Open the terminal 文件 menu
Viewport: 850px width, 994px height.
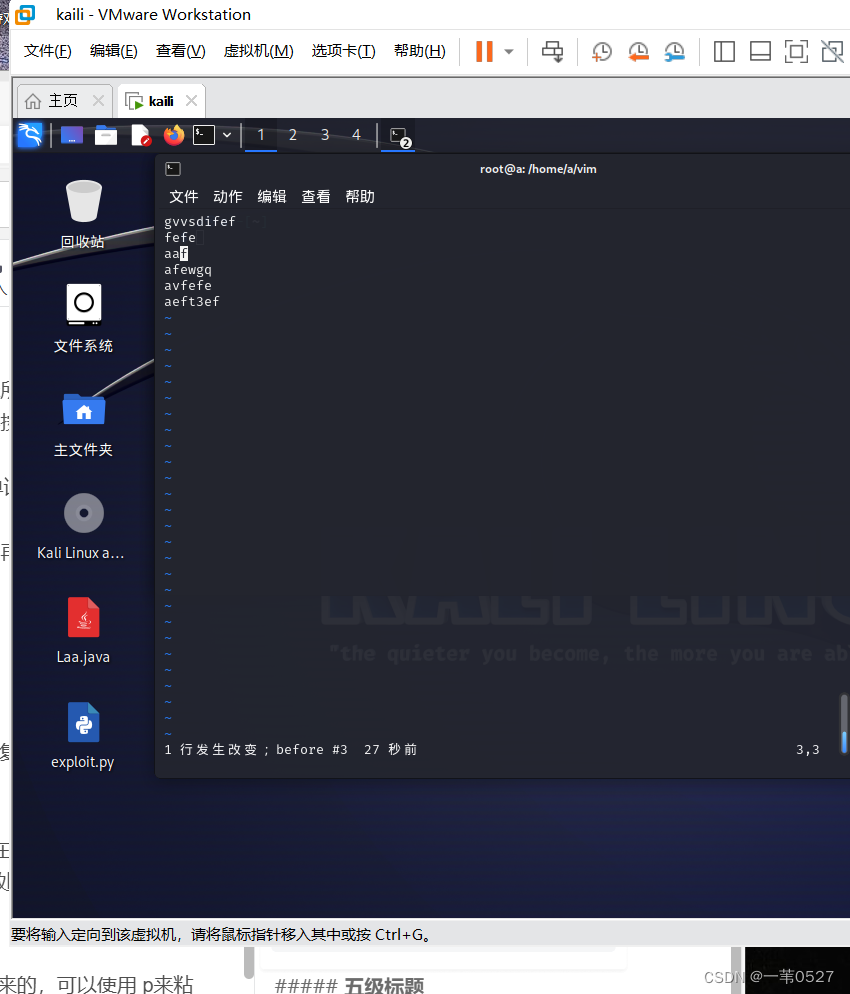(184, 197)
